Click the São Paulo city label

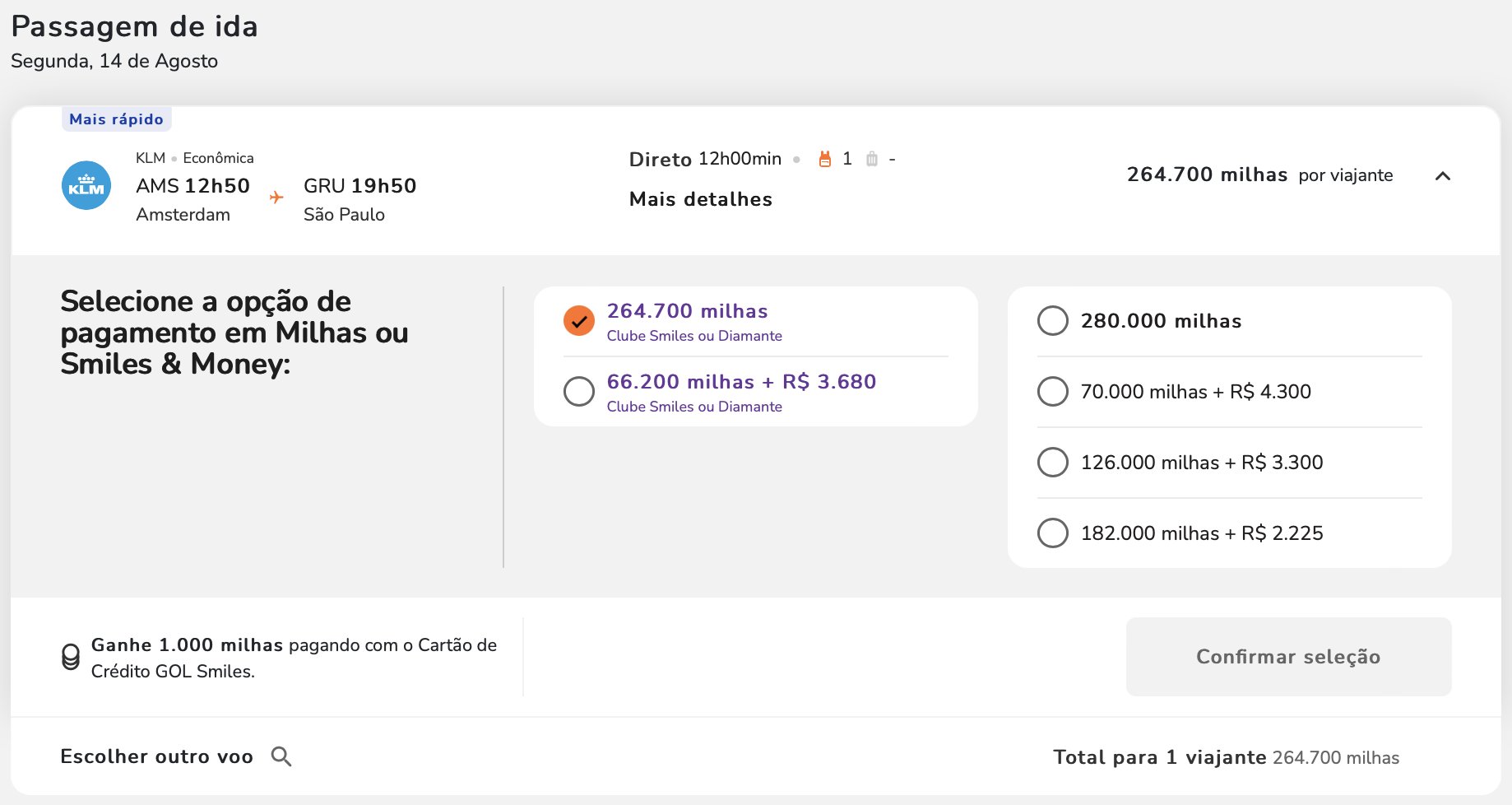[x=344, y=215]
